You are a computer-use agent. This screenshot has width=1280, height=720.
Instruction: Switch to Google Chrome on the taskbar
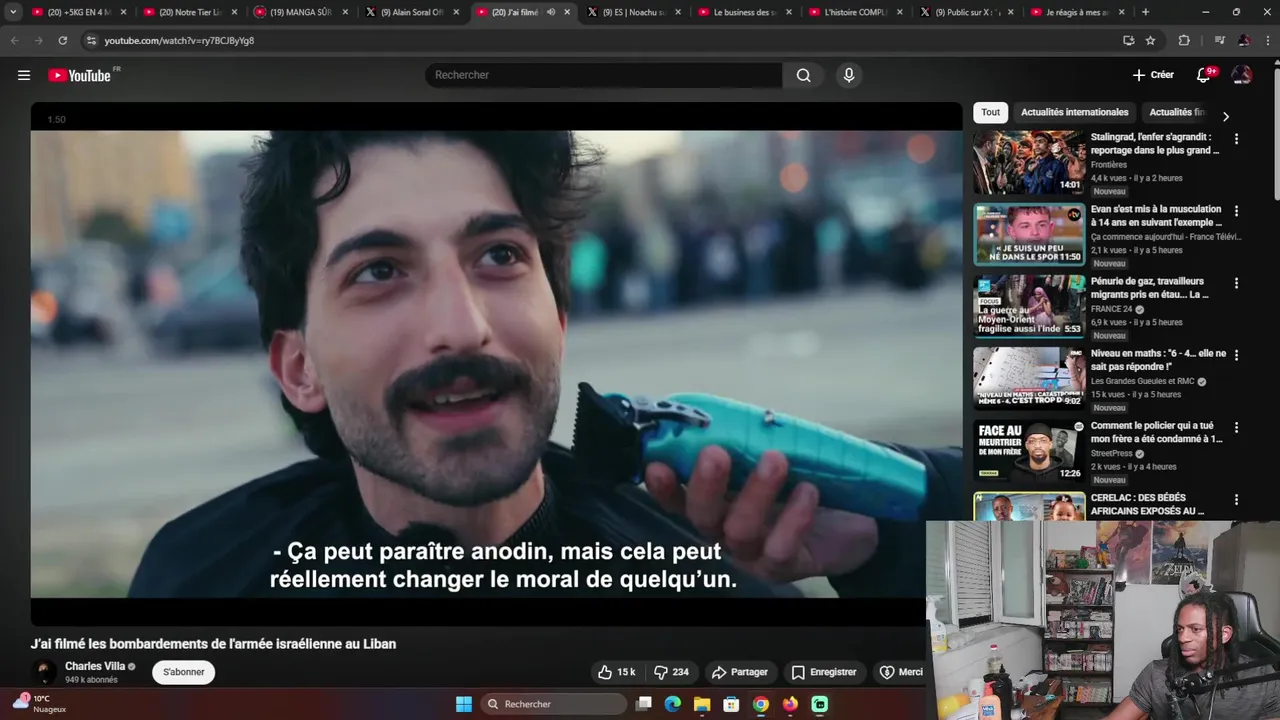(761, 704)
